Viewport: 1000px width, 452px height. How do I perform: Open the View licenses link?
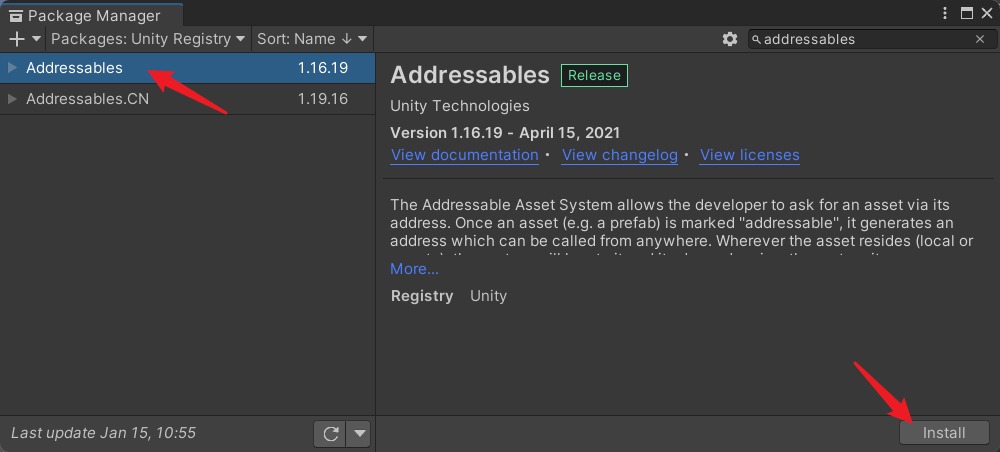click(x=749, y=155)
